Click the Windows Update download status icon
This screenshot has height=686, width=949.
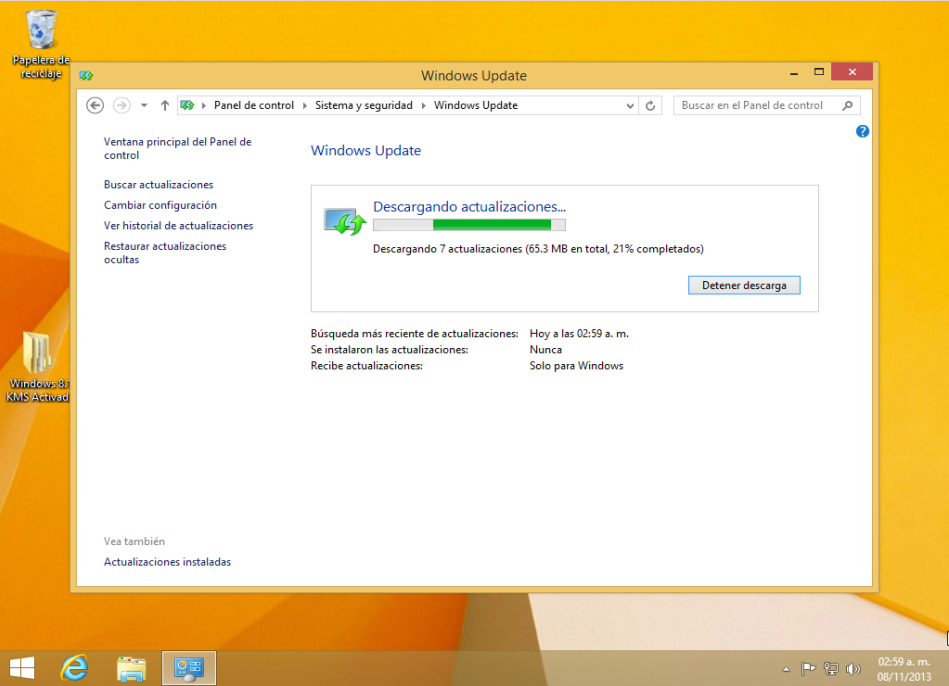pyautogui.click(x=345, y=221)
